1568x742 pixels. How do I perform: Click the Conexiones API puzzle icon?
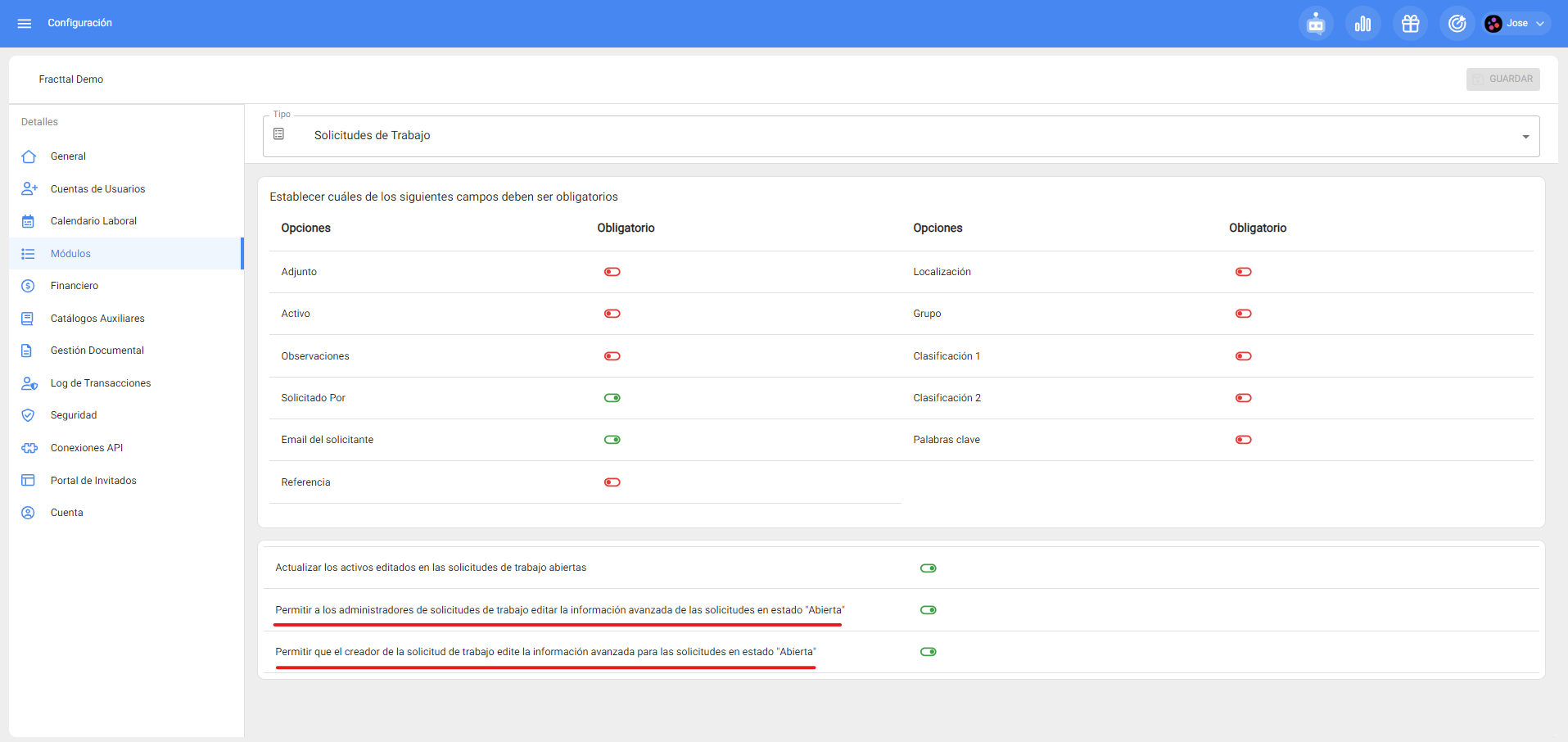coord(29,448)
